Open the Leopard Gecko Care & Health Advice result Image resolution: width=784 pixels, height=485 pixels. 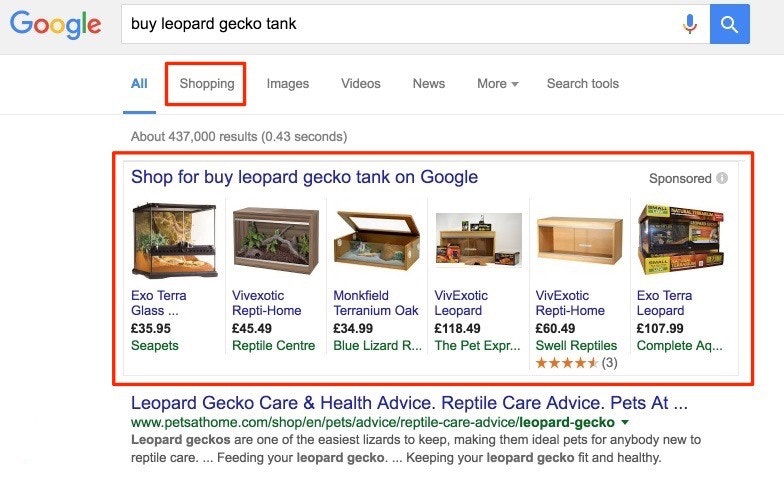point(409,406)
